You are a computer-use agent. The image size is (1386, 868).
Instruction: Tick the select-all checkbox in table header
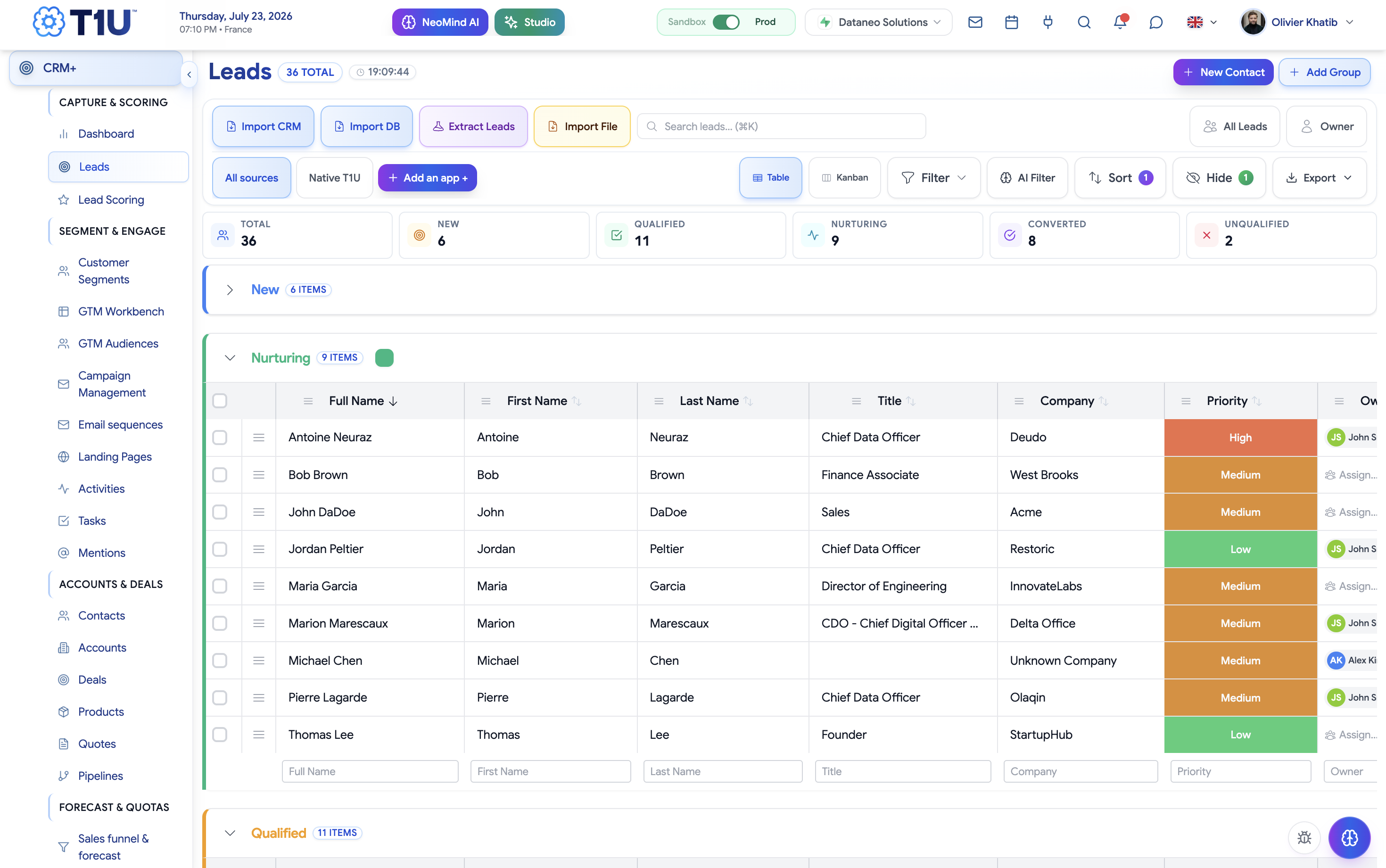(220, 401)
